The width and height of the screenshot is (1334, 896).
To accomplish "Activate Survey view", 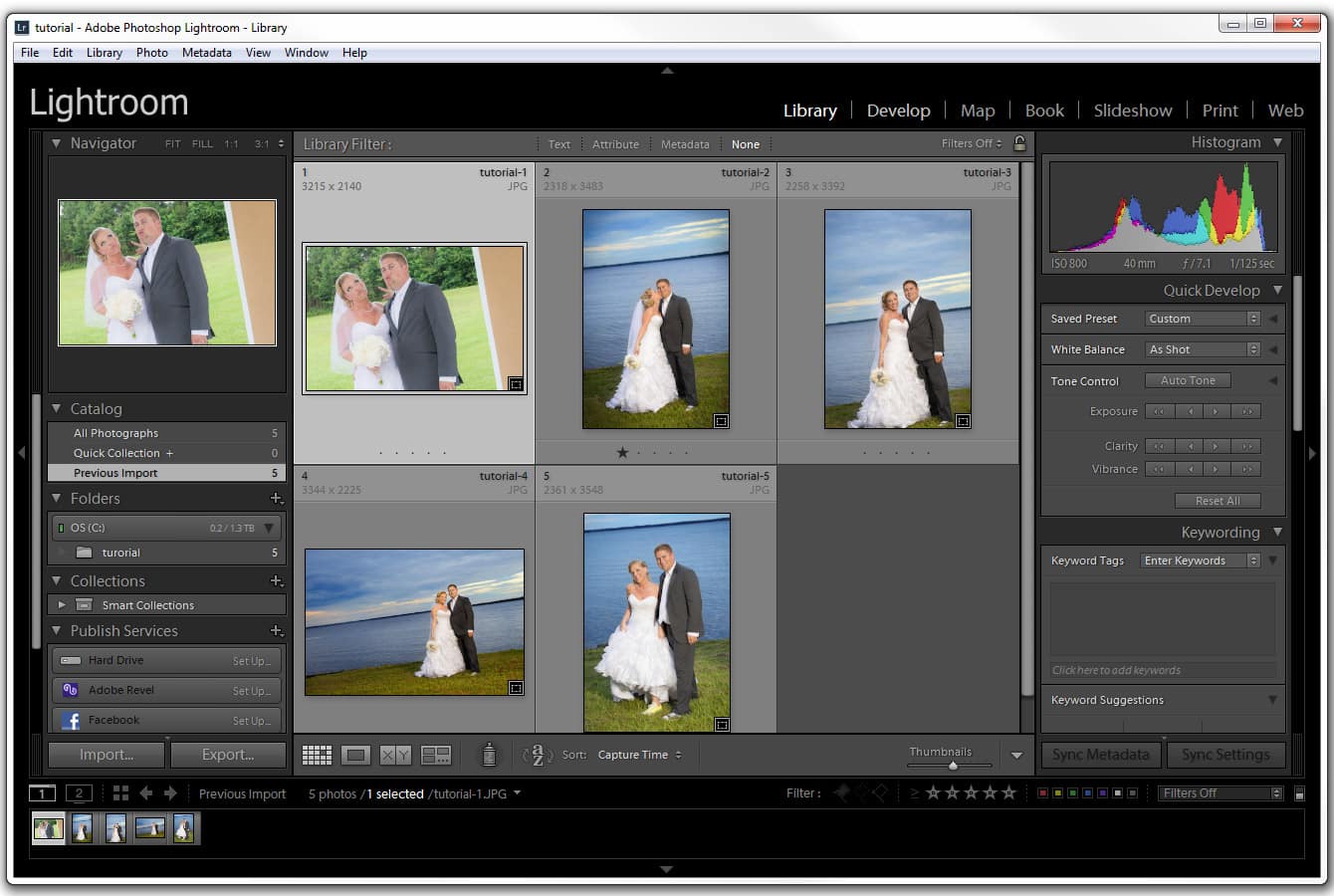I will click(x=435, y=754).
